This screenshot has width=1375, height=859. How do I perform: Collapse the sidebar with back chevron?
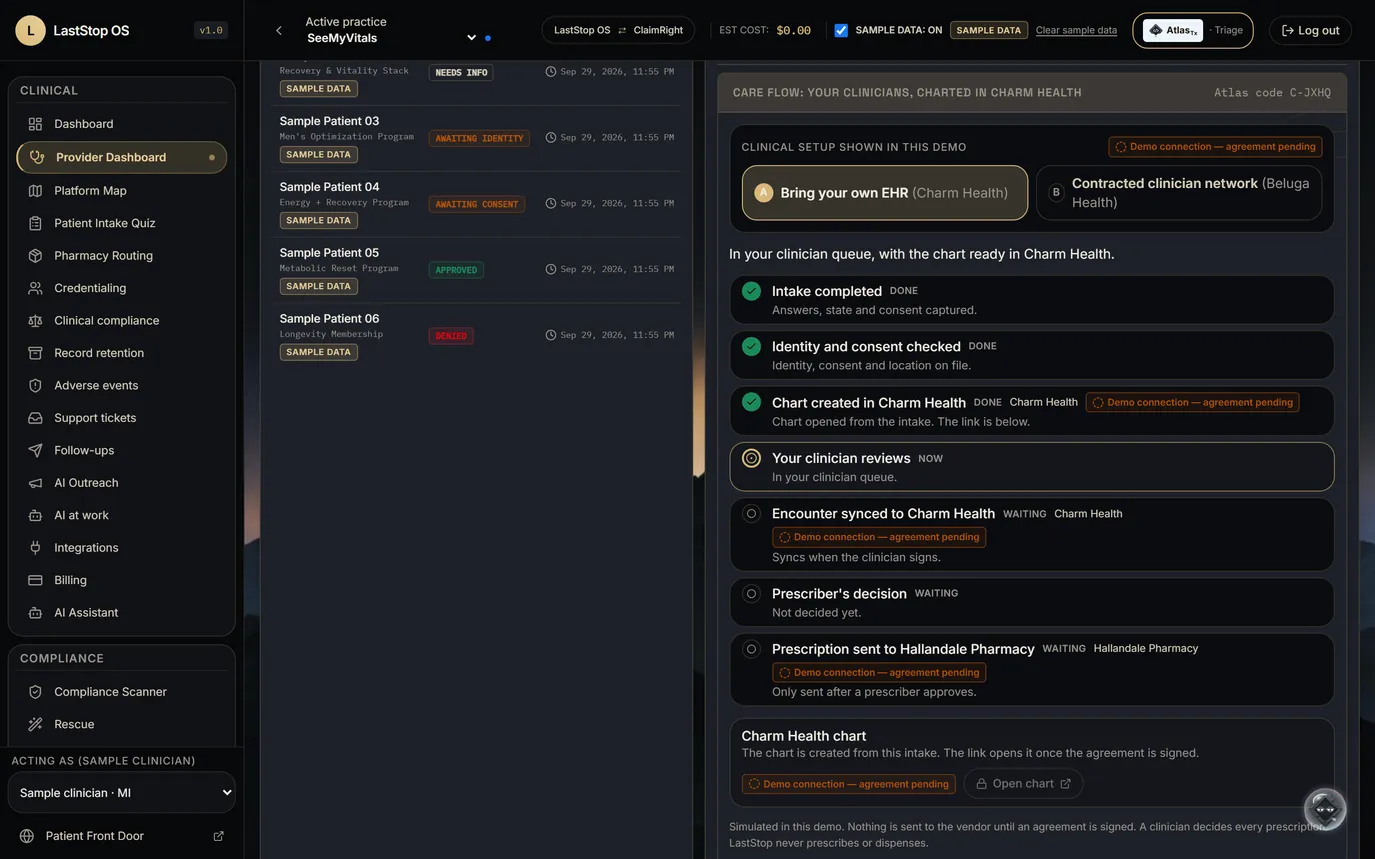pyautogui.click(x=279, y=31)
